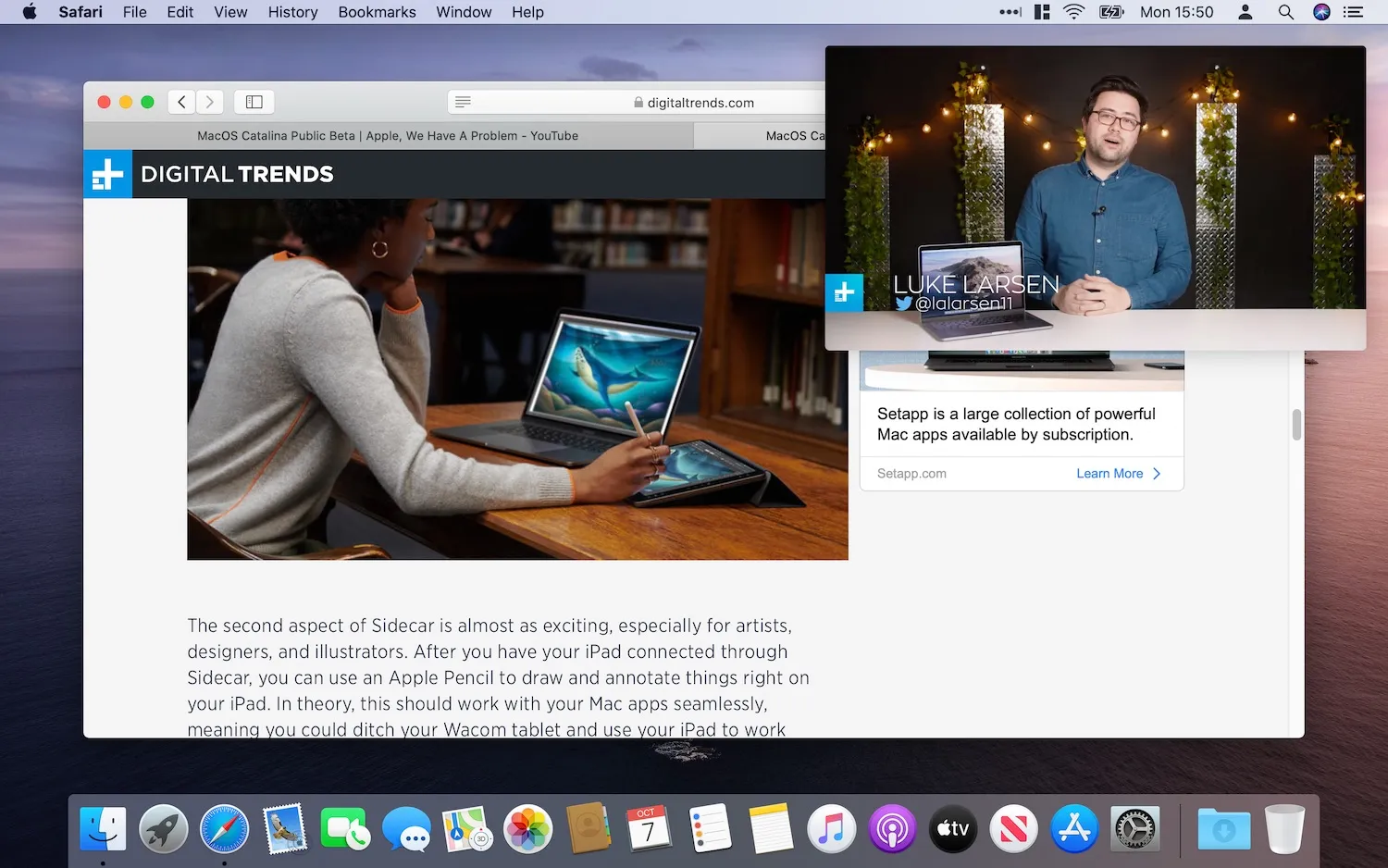The width and height of the screenshot is (1388, 868).
Task: Open the Podcasts app in the Dock
Action: coord(891,829)
